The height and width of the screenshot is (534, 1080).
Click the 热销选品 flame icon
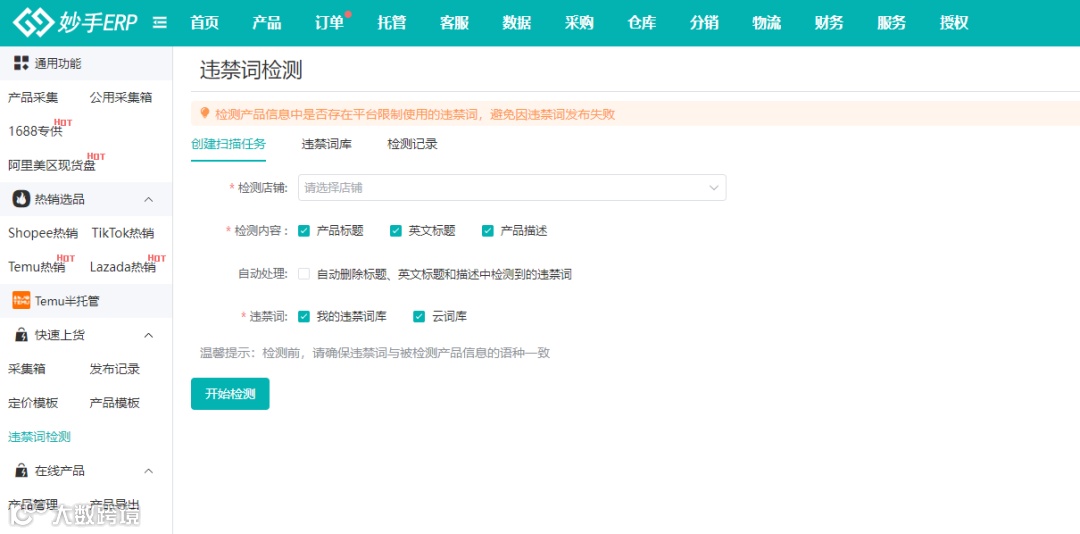21,199
